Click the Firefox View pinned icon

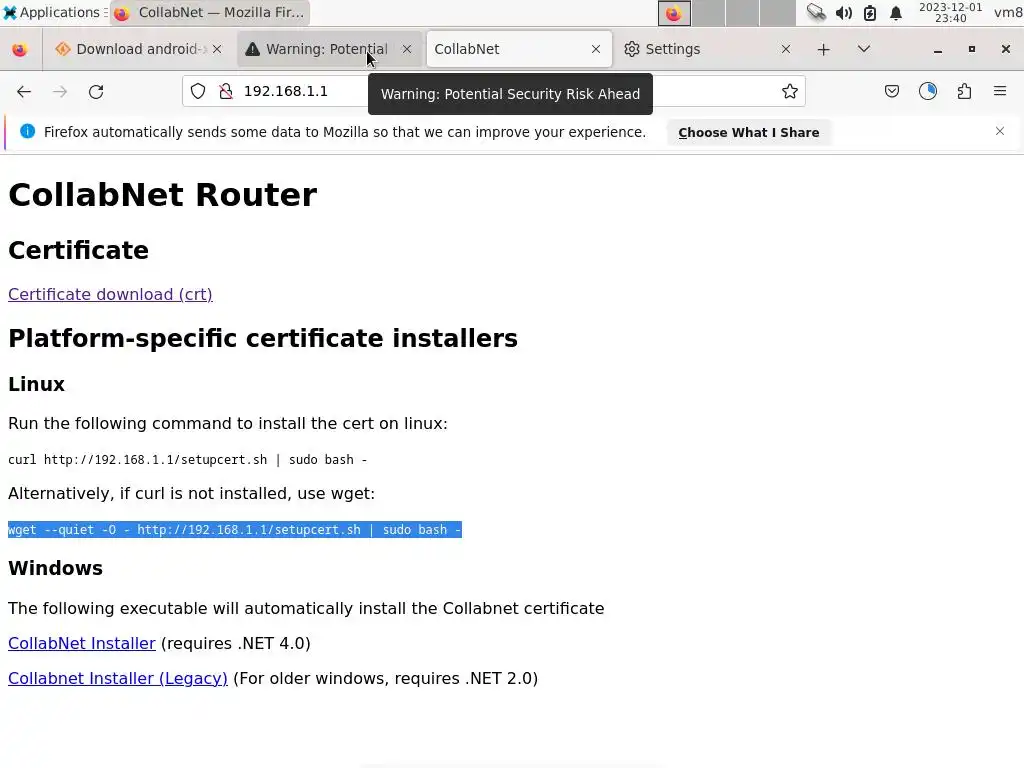click(x=20, y=50)
